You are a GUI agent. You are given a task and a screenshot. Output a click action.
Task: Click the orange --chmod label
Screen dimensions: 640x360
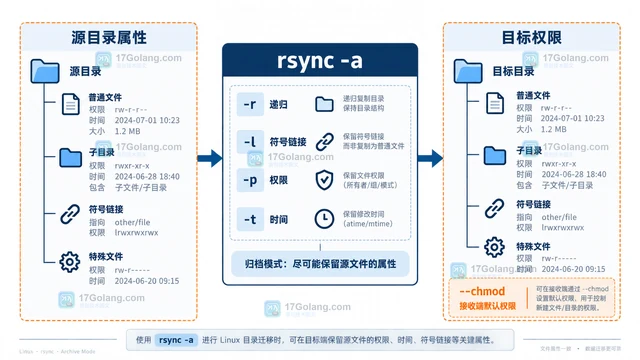click(482, 291)
